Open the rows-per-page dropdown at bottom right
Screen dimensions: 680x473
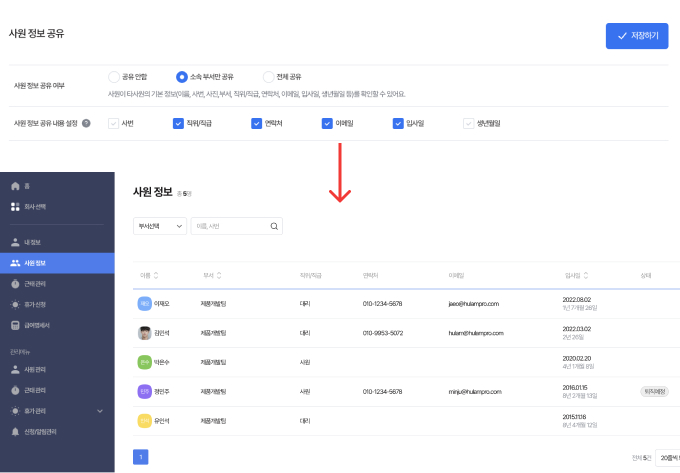(666, 457)
